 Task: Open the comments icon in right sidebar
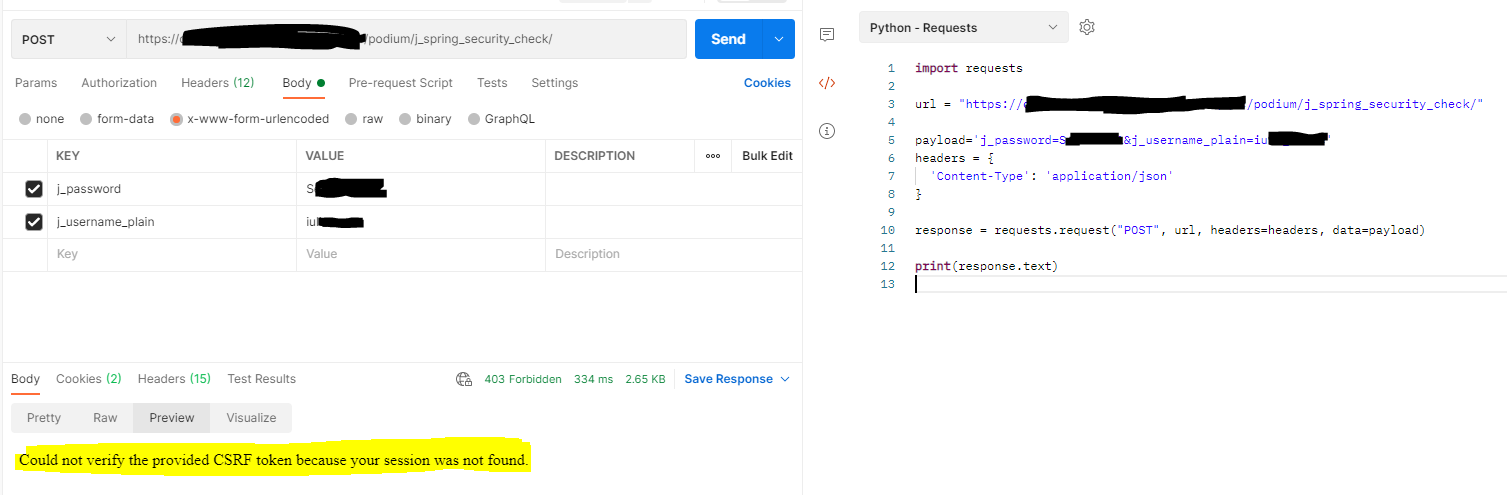pos(827,35)
